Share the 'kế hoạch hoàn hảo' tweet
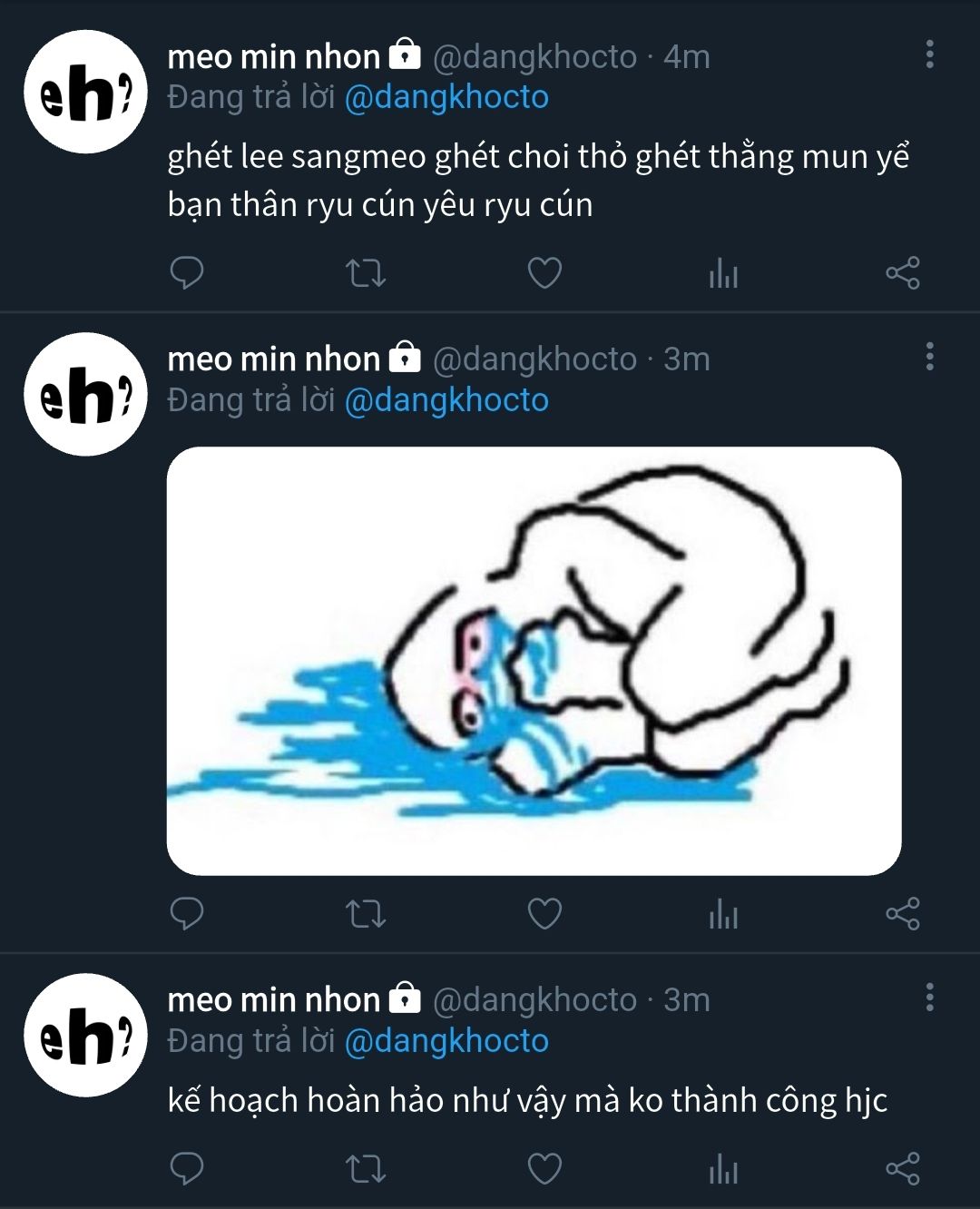 coord(902,1168)
